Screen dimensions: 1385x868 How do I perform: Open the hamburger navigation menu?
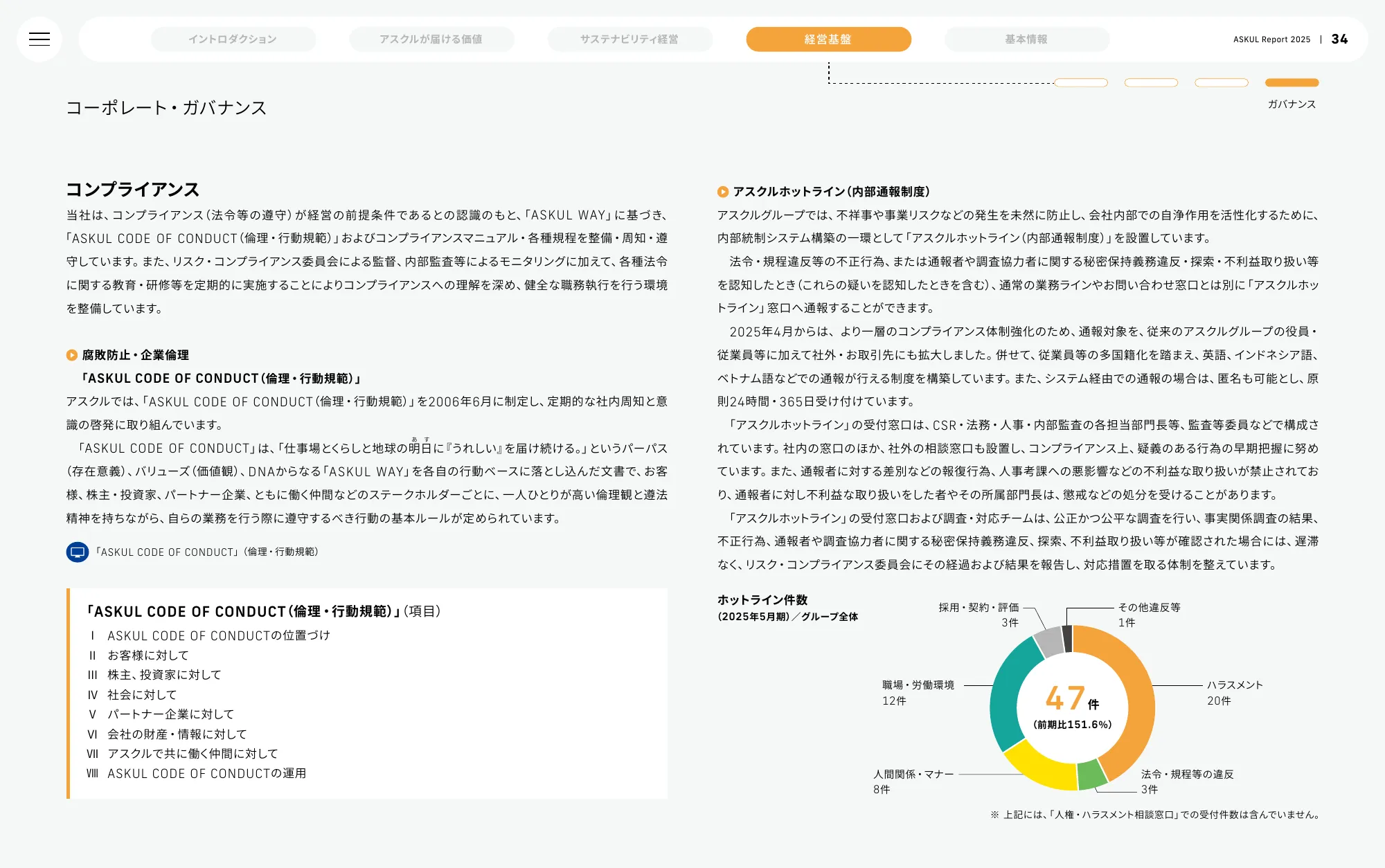point(39,39)
